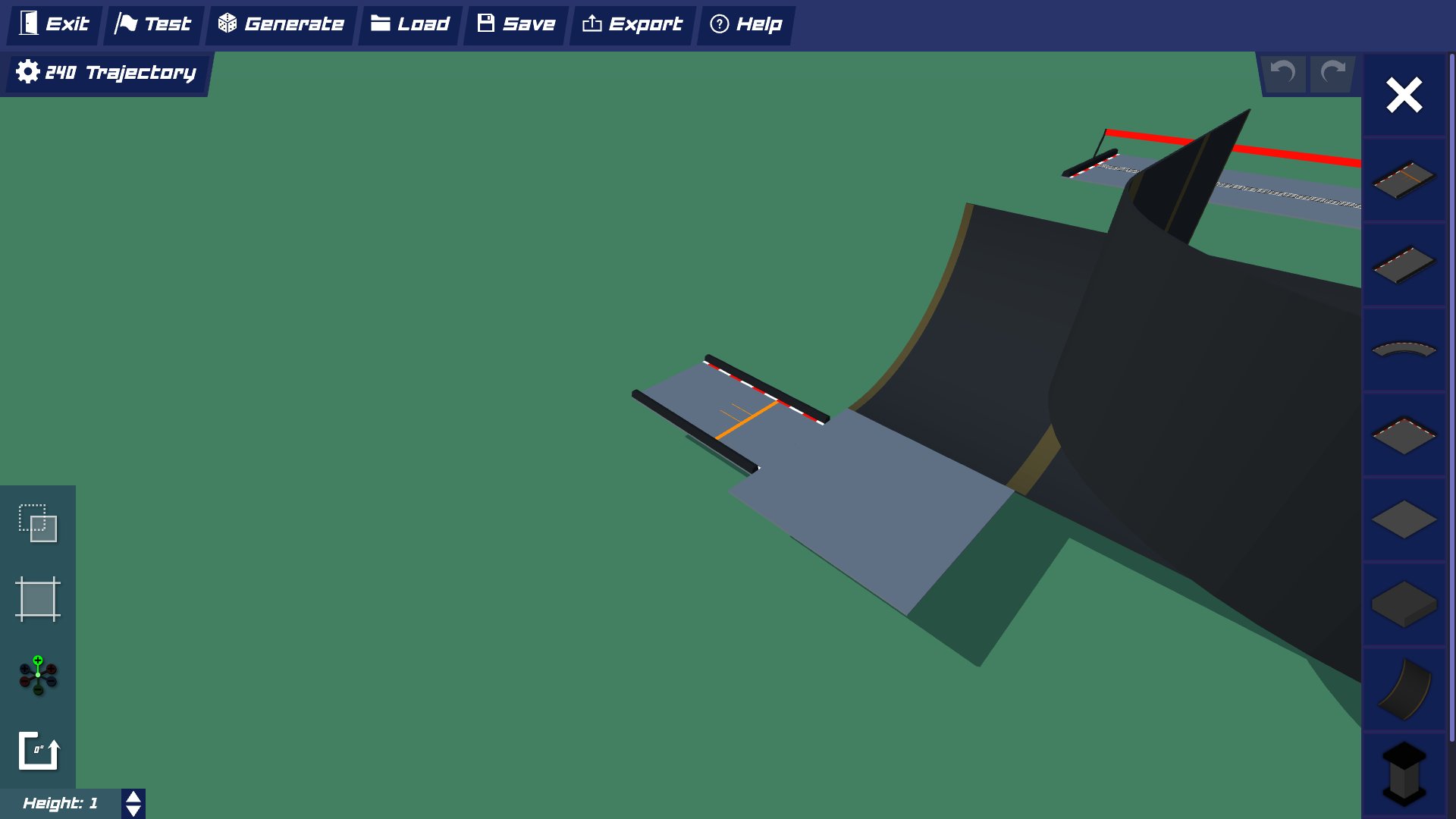Select the pillar support piece
The image size is (1456, 819).
tap(1404, 773)
